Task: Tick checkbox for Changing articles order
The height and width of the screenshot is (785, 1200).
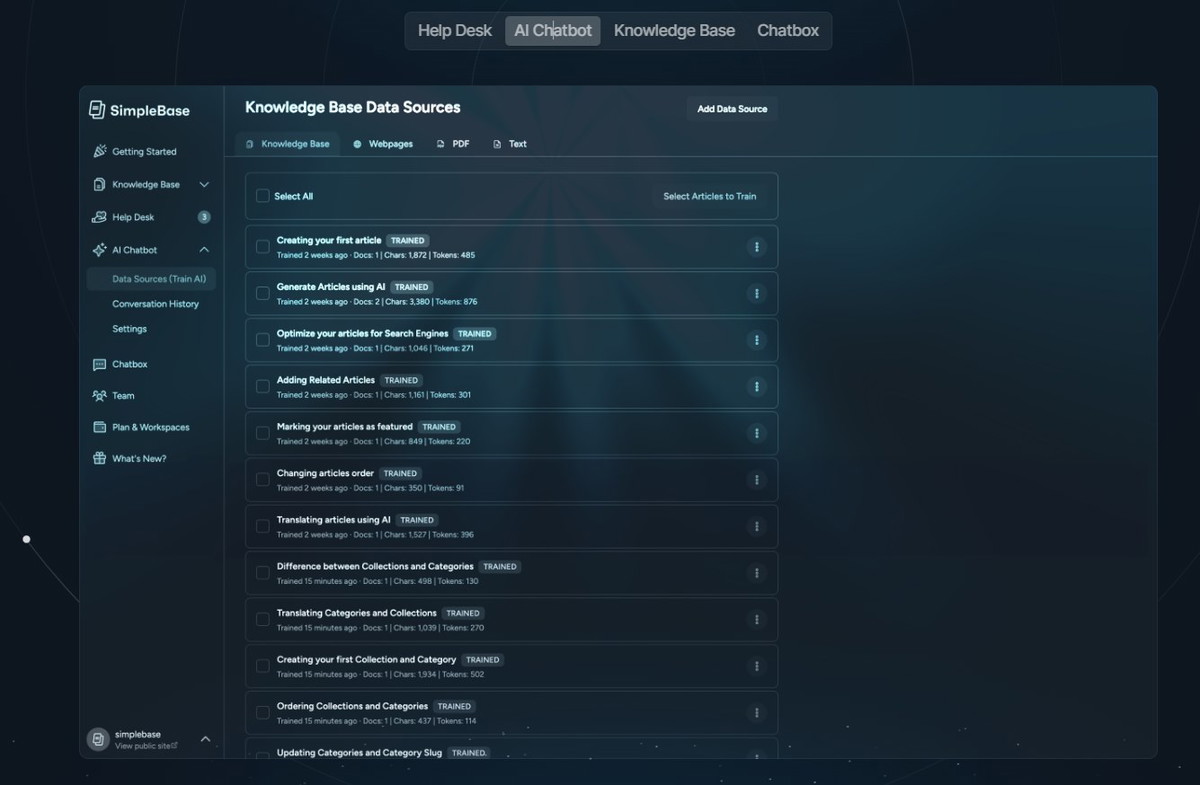Action: point(263,480)
